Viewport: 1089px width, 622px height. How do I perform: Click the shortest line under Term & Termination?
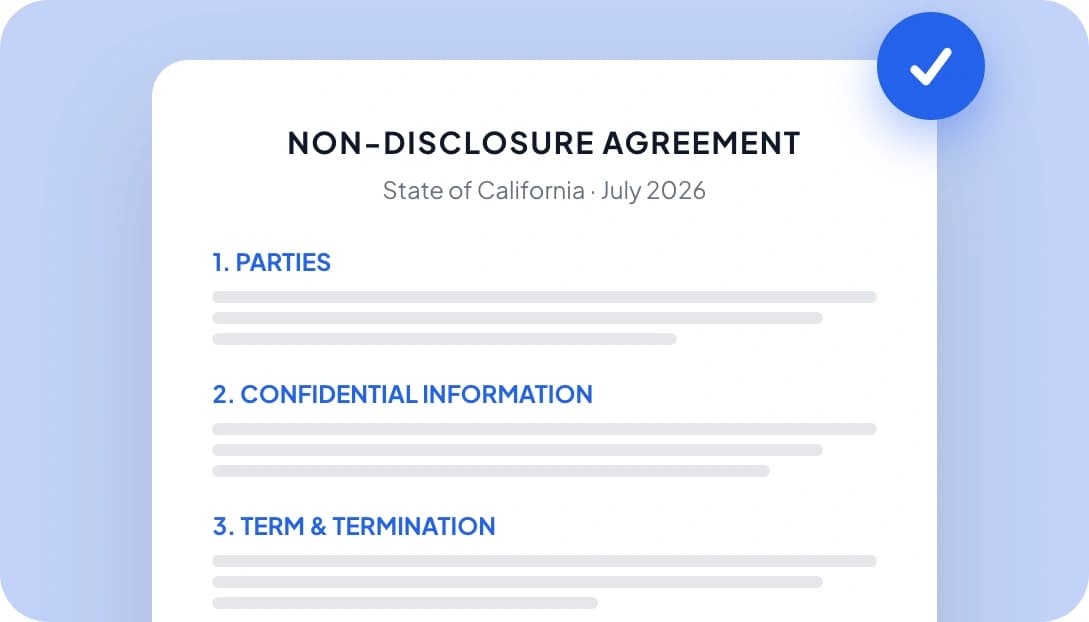tap(405, 603)
